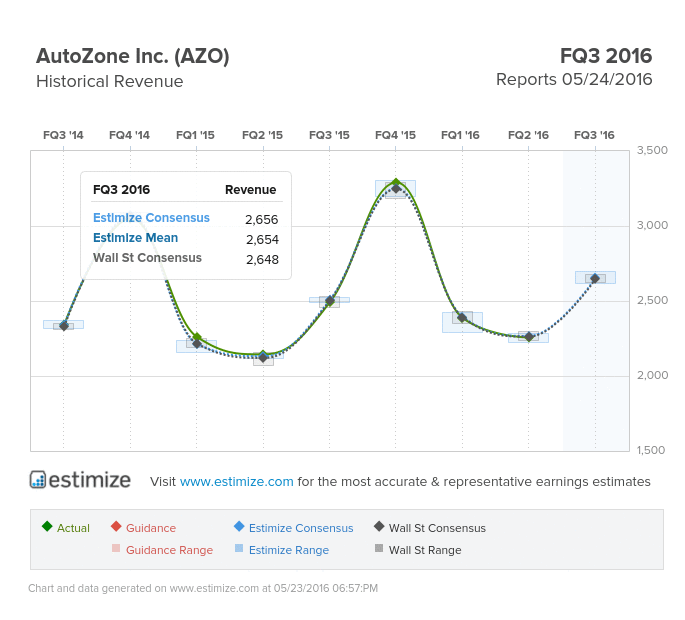Click the 2,000 y-axis label

[x=652, y=375]
